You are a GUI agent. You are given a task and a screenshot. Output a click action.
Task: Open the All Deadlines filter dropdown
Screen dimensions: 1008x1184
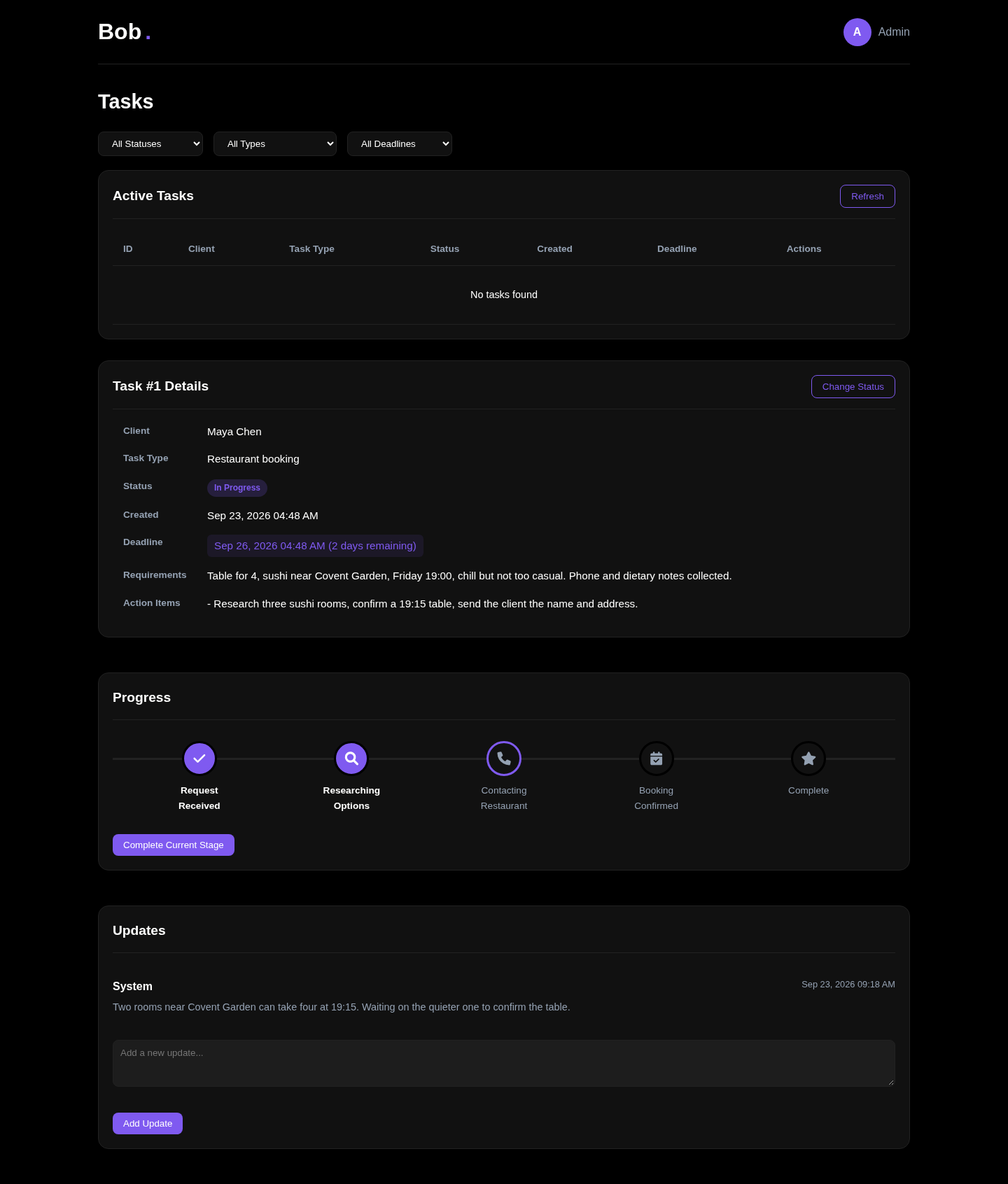pyautogui.click(x=400, y=143)
